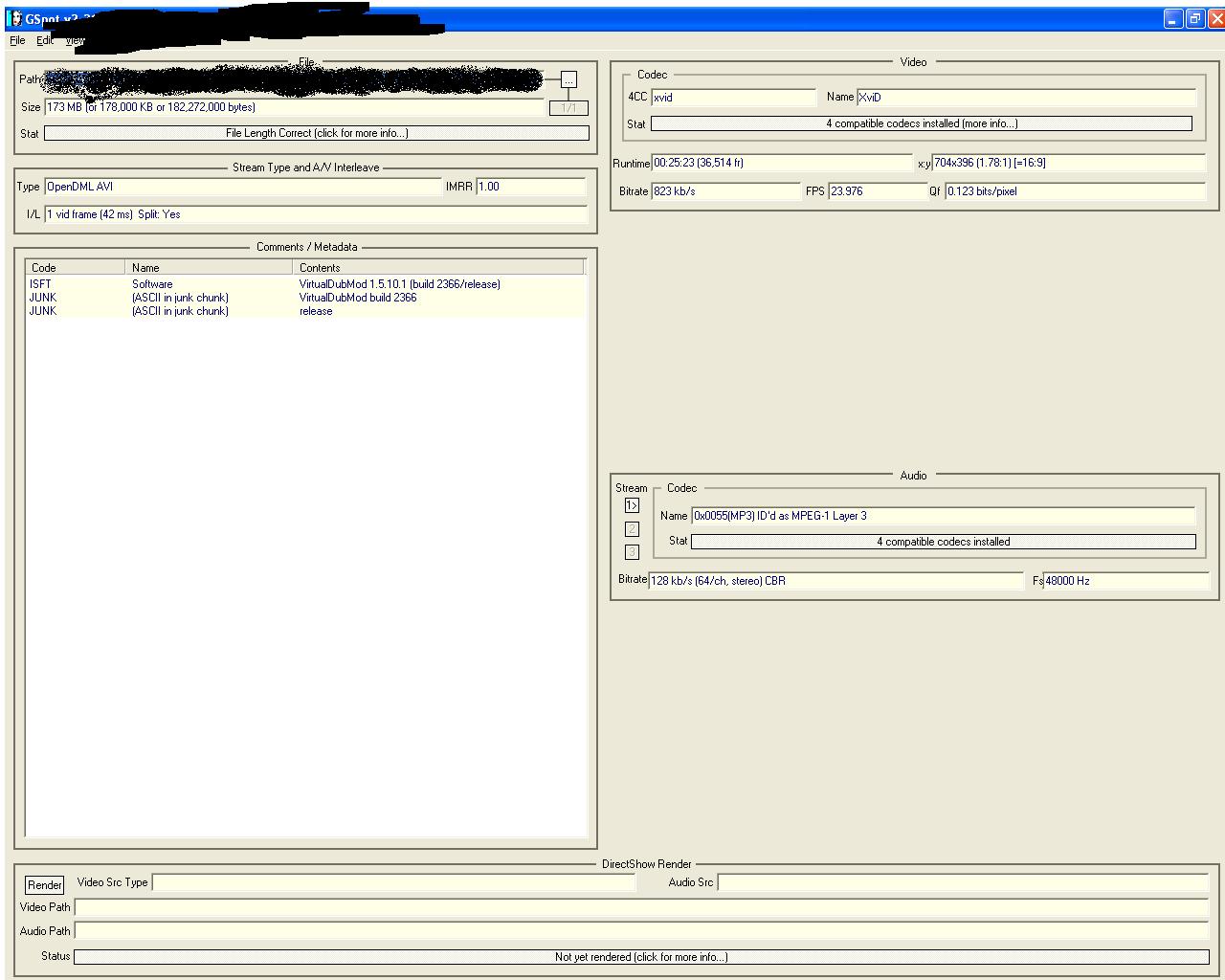Select JUNK row VirtualDubMod build 2366
The height and width of the screenshot is (980, 1225).
pos(305,298)
